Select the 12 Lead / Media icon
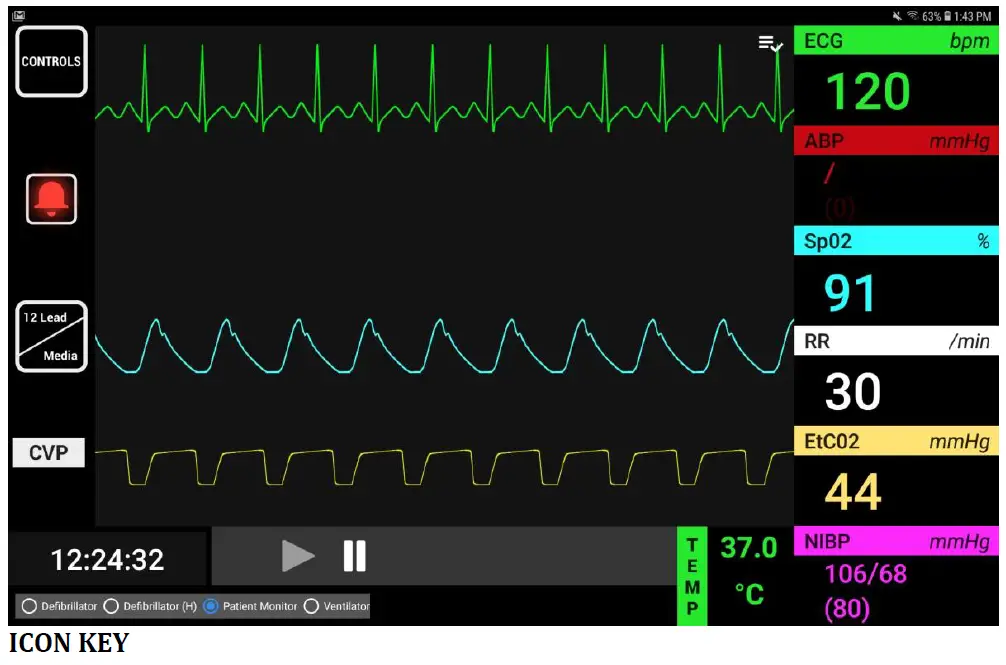1006x665 pixels. pos(51,336)
